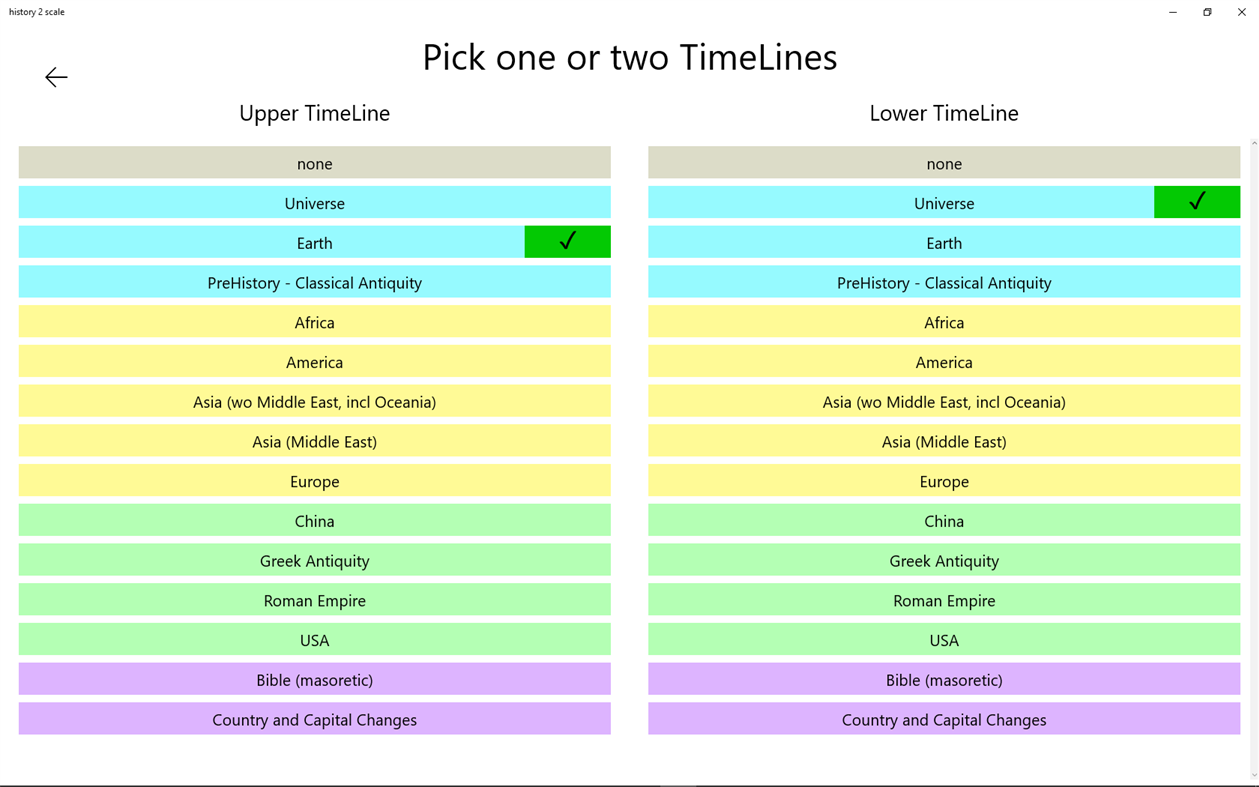Select none in Lower TimeLine

click(x=943, y=163)
